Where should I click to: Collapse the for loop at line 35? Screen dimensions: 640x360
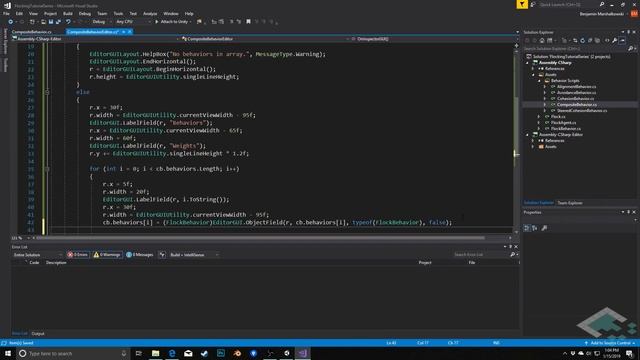click(47, 169)
